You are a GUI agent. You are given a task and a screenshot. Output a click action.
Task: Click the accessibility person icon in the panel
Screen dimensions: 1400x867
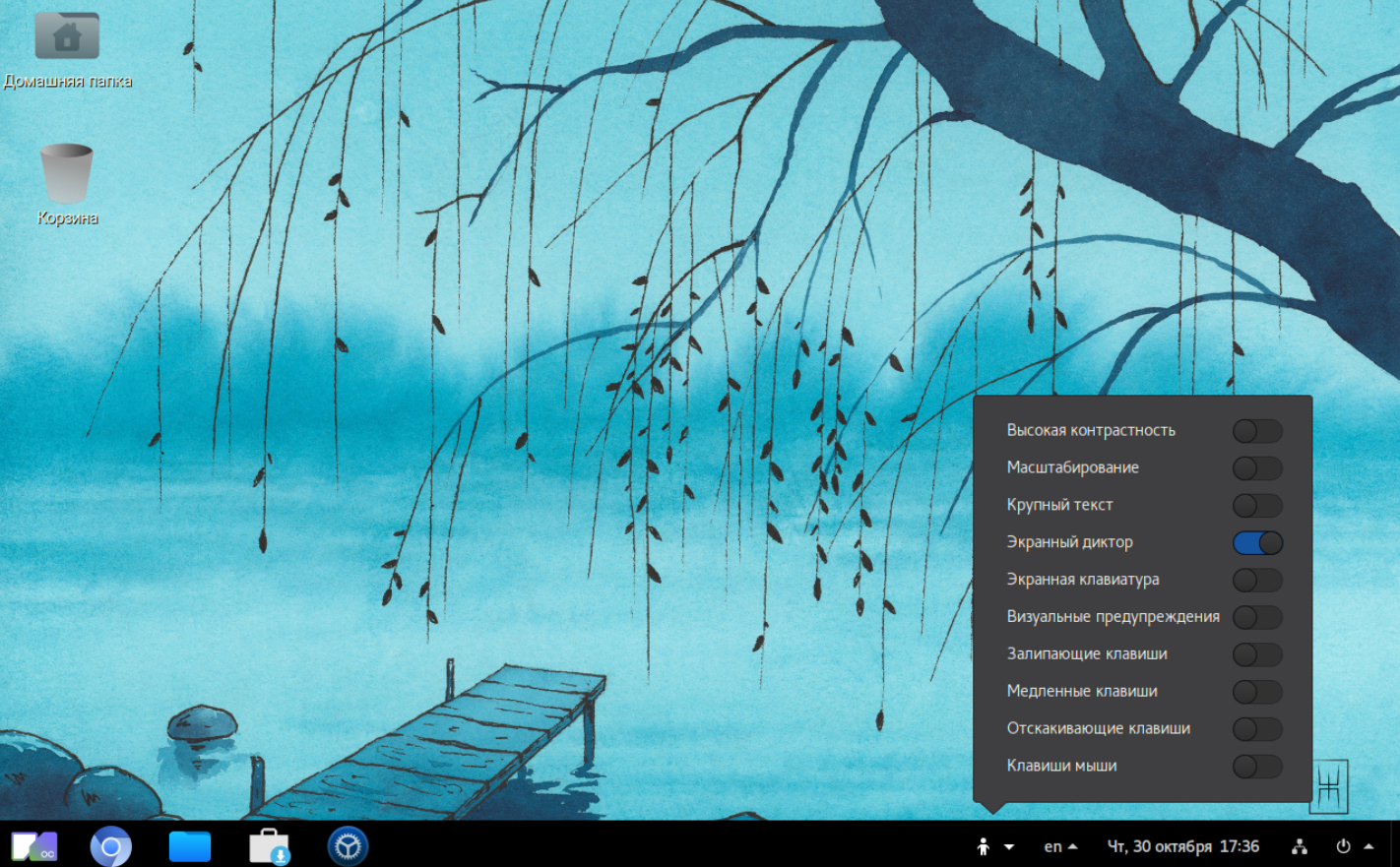tap(983, 846)
